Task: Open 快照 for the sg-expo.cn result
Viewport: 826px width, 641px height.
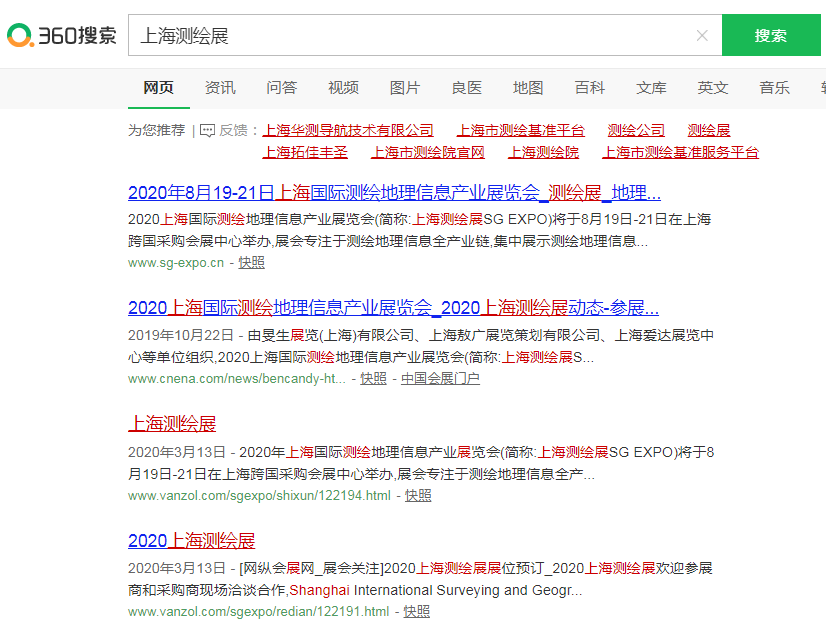Action: click(252, 262)
